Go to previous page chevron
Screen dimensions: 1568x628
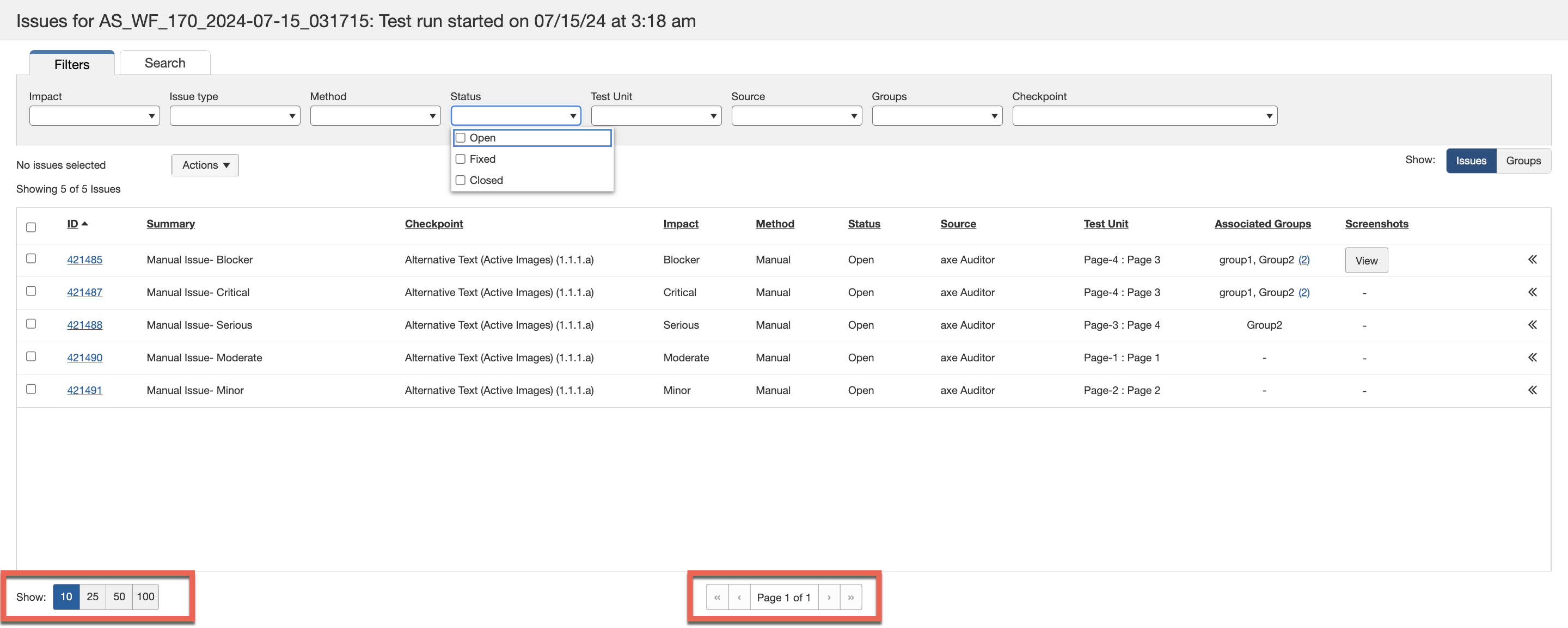pos(739,597)
